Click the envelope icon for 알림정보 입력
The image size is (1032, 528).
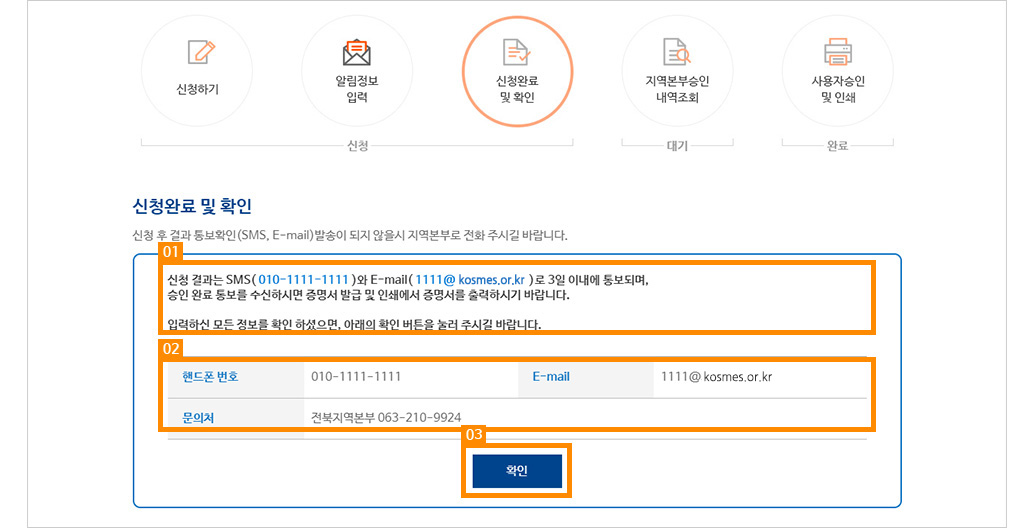coord(357,51)
